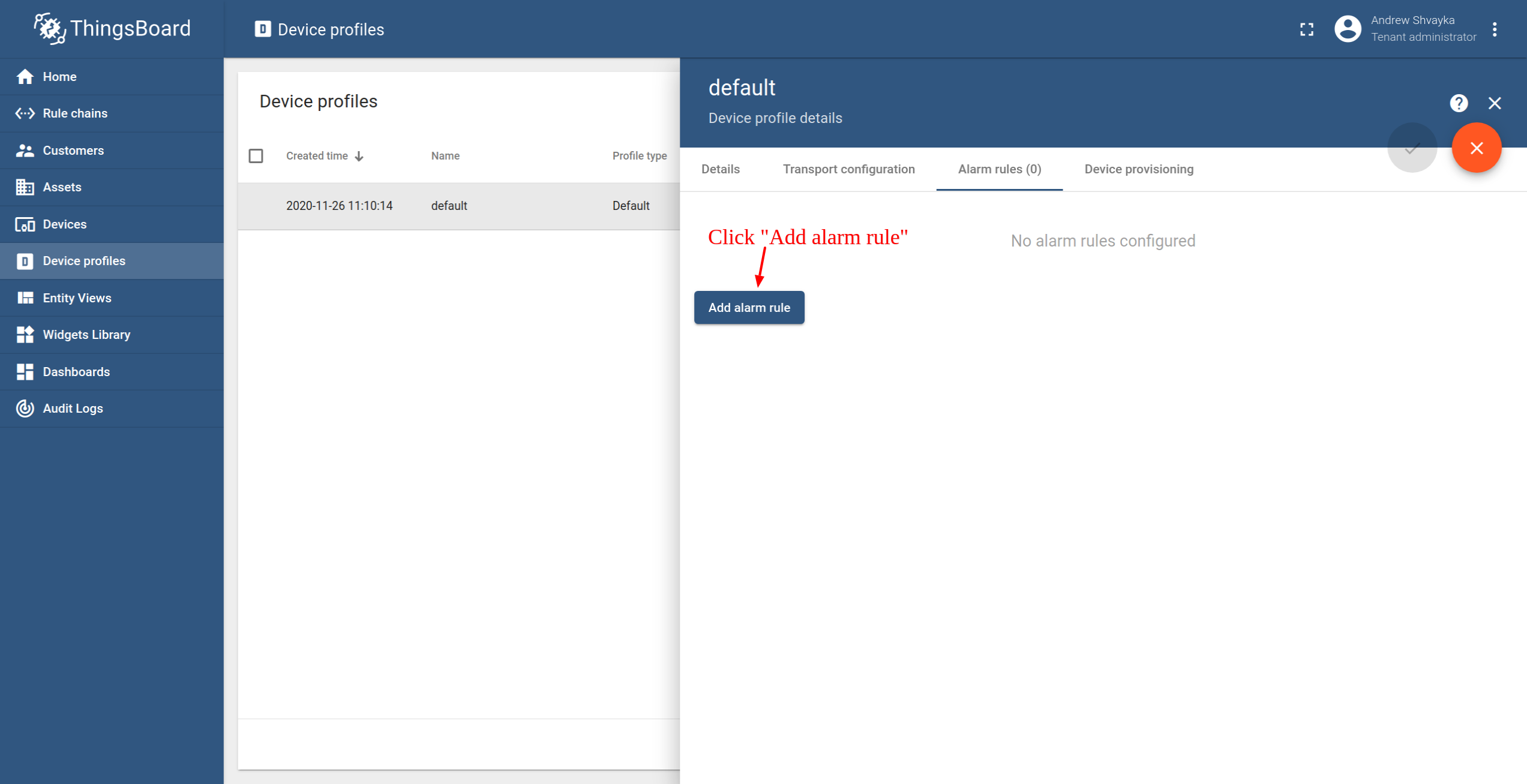Viewport: 1527px width, 784px height.
Task: Click the Audit Logs radar icon
Action: click(x=25, y=408)
